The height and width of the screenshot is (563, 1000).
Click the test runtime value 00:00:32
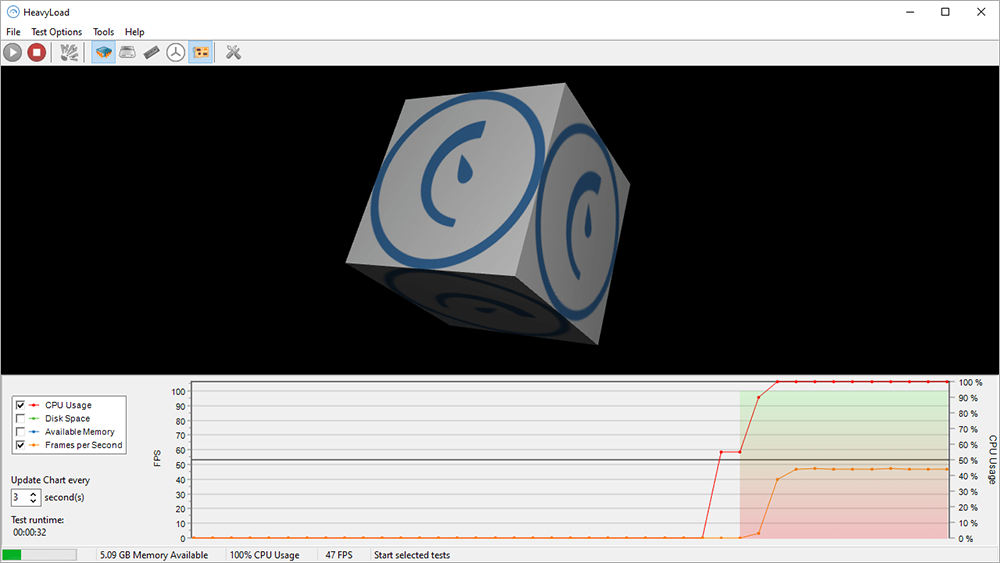(29, 532)
